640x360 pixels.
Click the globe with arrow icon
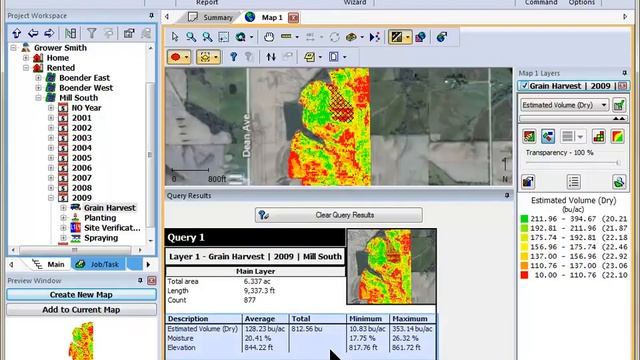[442, 37]
